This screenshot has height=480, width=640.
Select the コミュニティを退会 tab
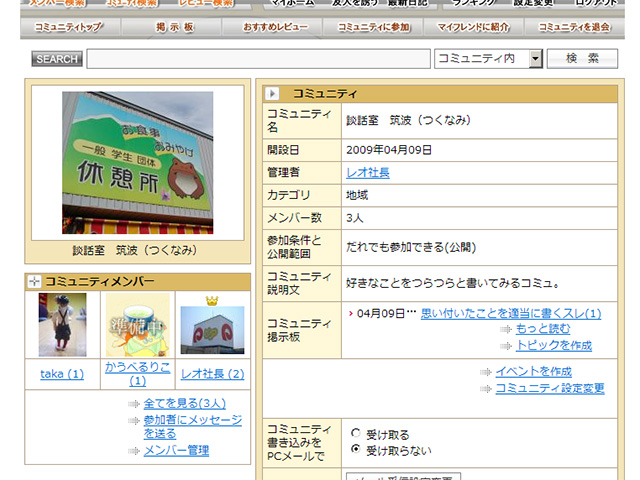[574, 27]
